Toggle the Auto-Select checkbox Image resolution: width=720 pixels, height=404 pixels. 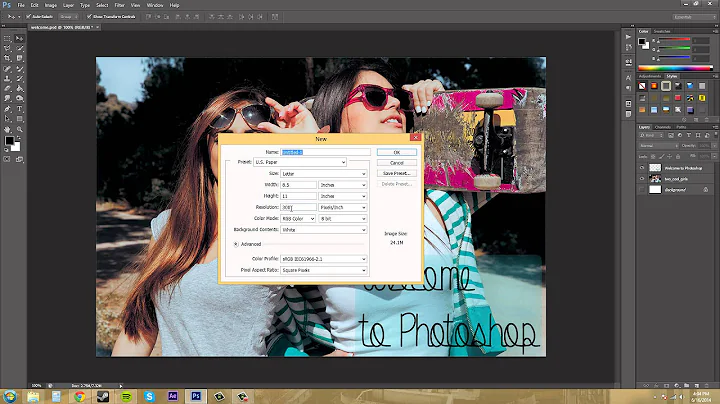point(28,17)
